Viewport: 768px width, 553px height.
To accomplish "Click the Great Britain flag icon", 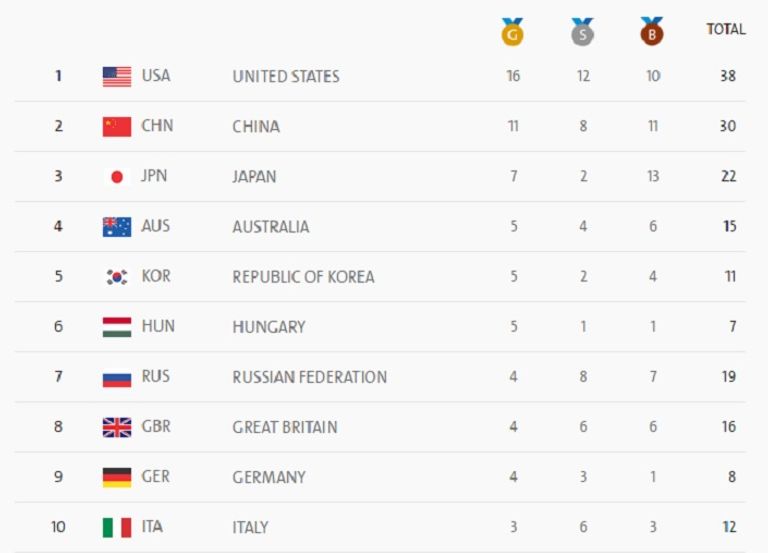I will (117, 428).
